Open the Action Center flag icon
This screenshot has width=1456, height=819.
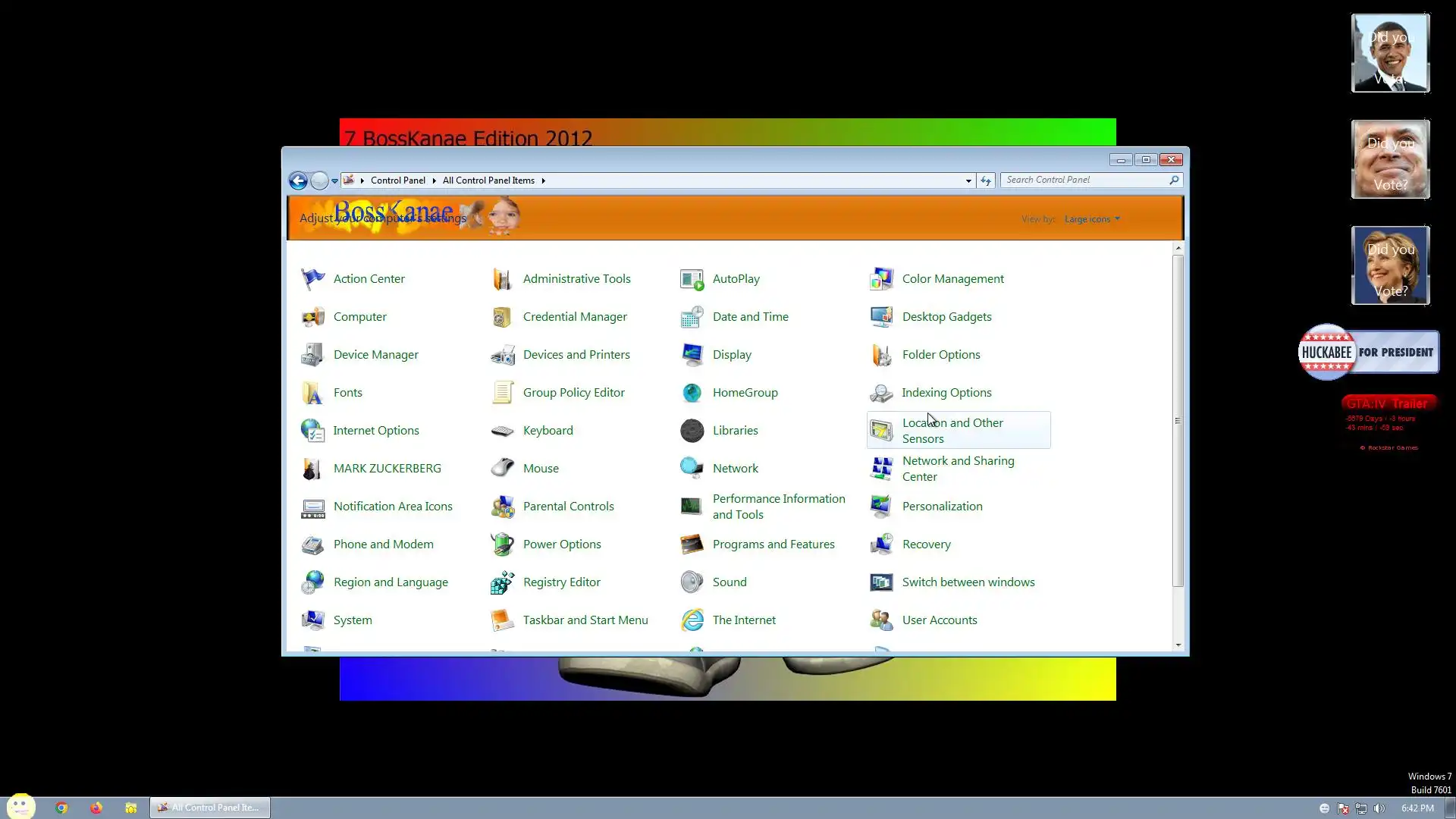coord(312,279)
